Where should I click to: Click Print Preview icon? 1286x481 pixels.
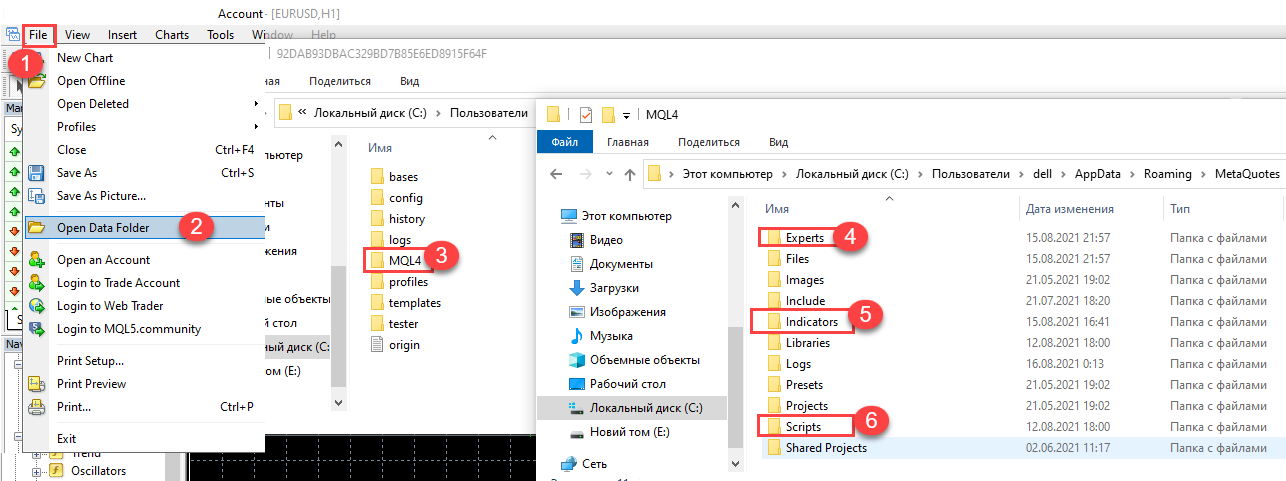pyautogui.click(x=37, y=384)
